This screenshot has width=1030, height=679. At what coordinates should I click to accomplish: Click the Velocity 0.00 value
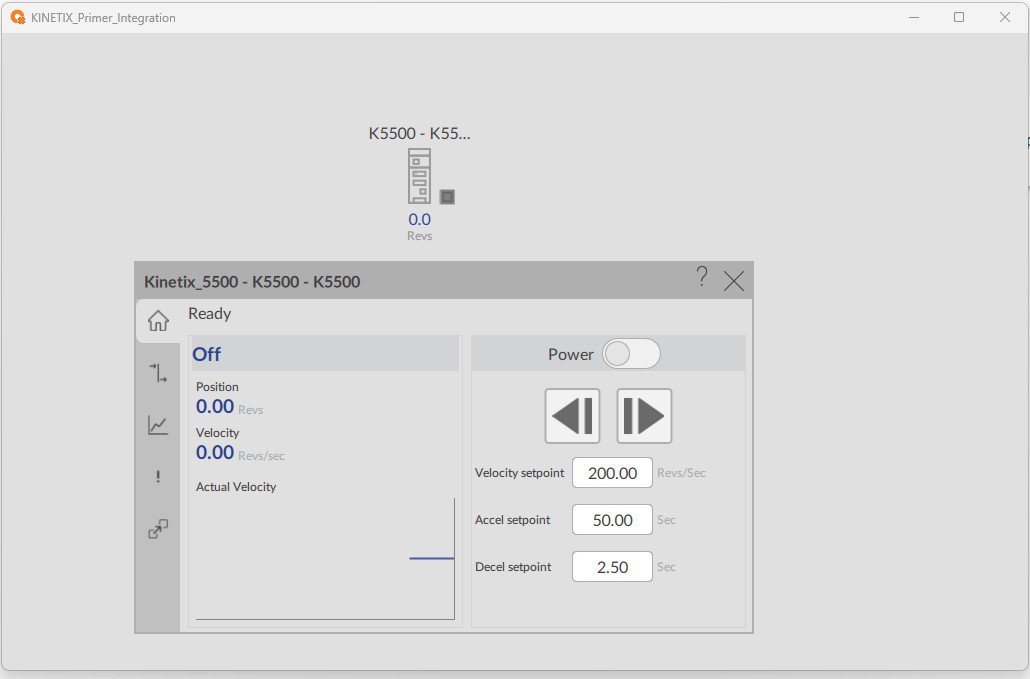pos(215,452)
